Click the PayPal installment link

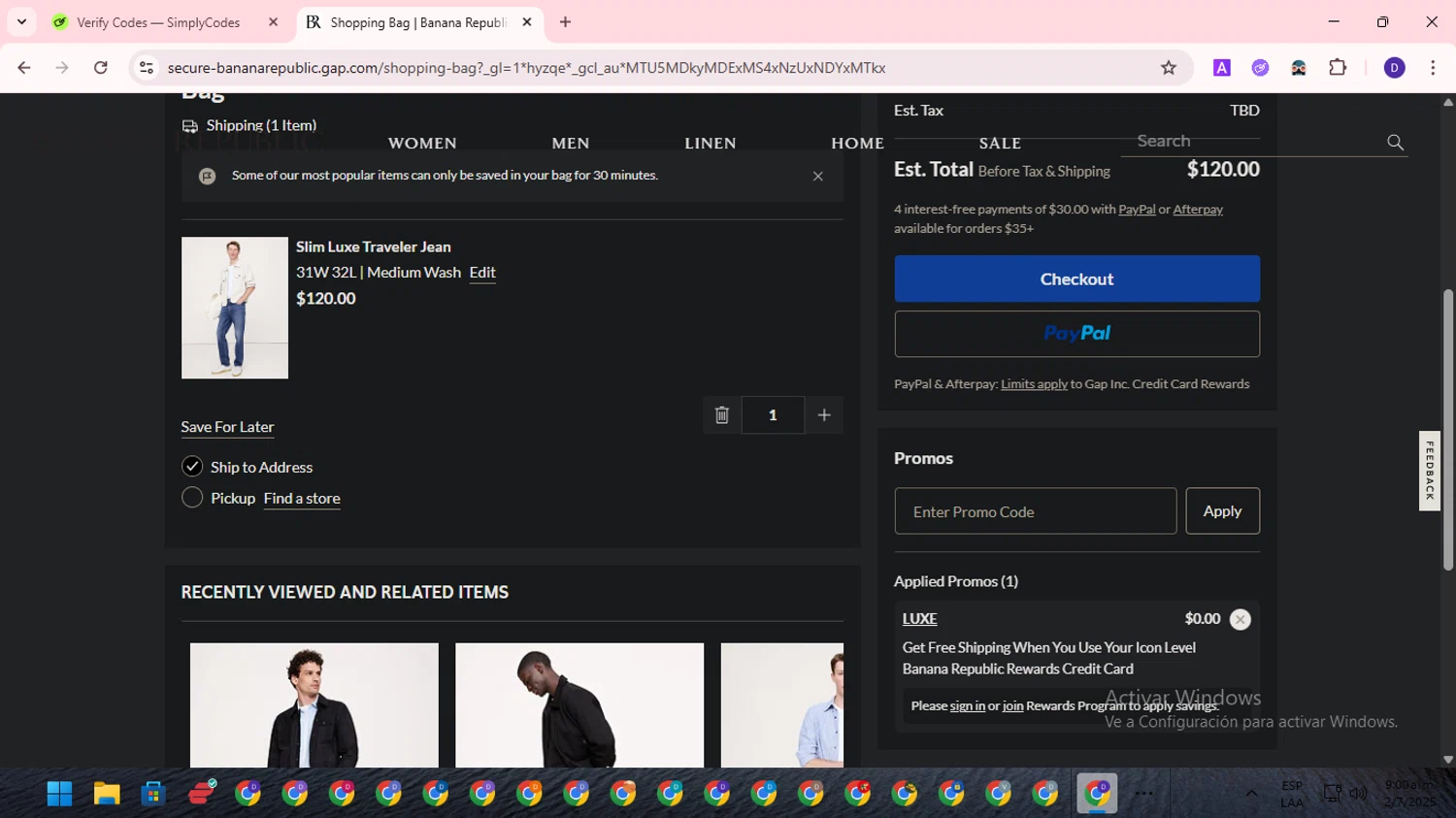coord(1137,210)
